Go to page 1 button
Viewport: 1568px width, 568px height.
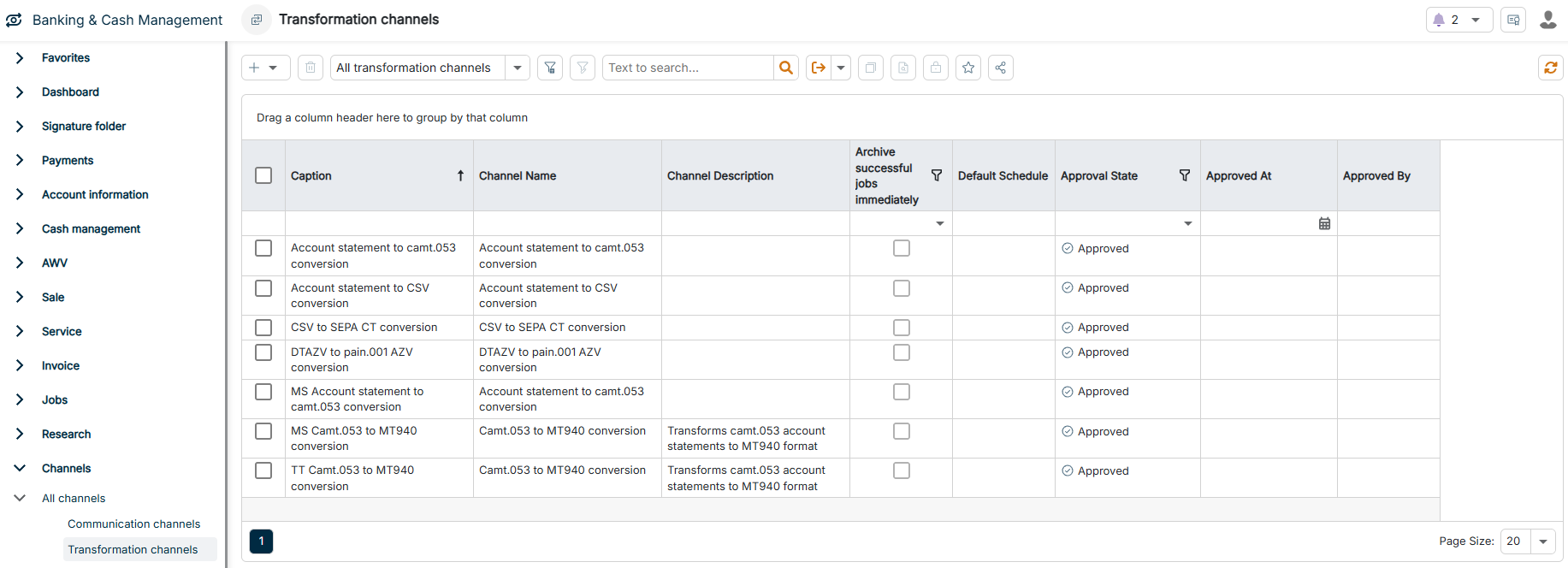[261, 541]
